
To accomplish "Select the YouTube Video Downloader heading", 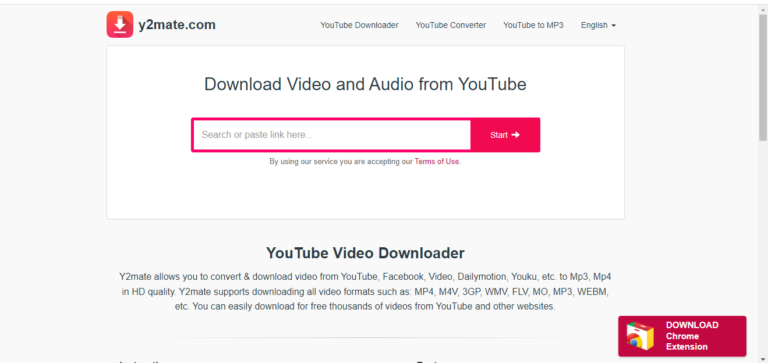I will pos(365,253).
